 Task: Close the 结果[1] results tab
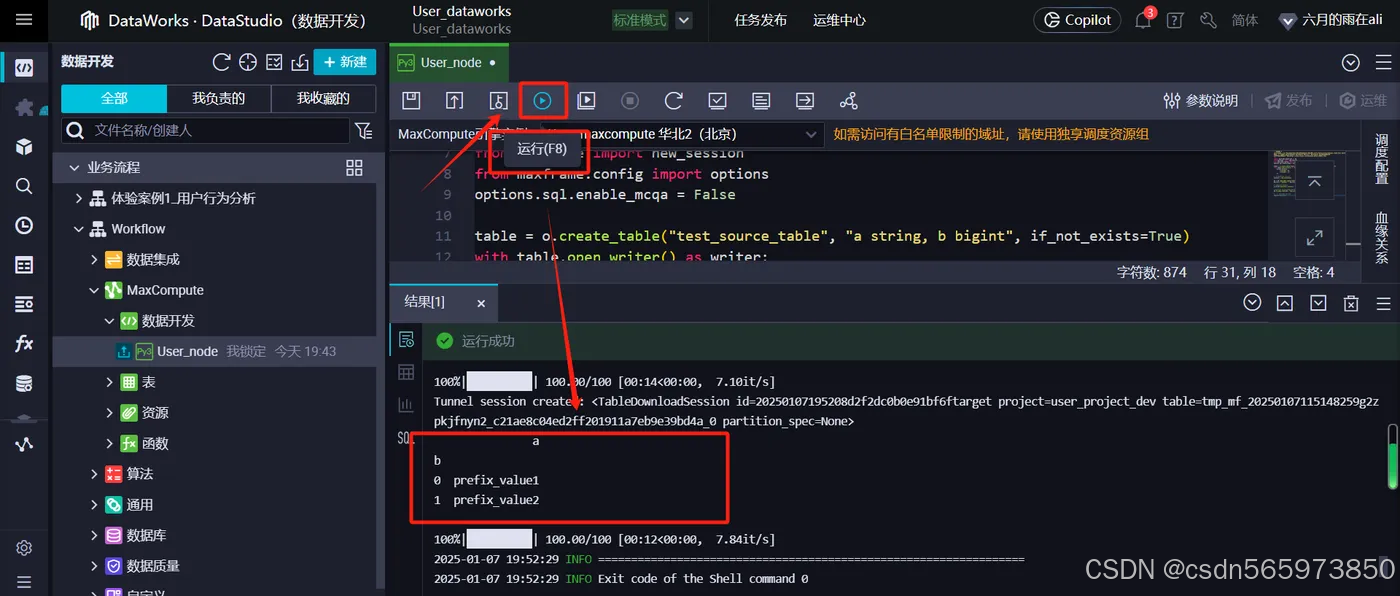481,303
